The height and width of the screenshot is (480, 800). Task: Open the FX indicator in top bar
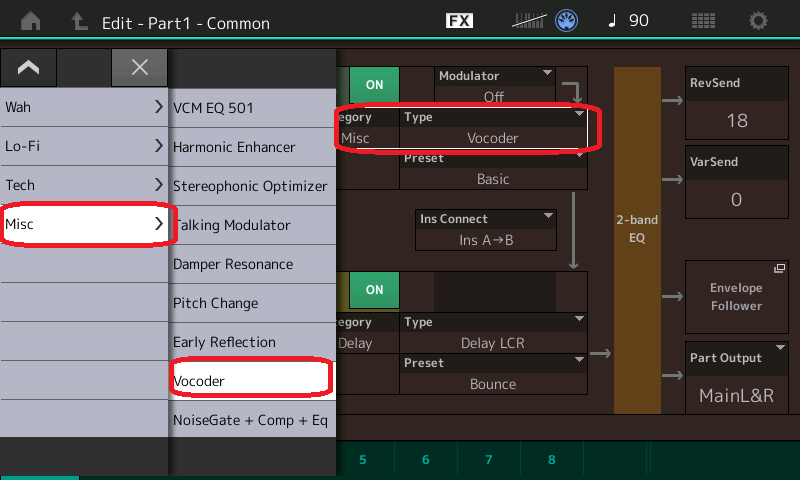coord(459,20)
